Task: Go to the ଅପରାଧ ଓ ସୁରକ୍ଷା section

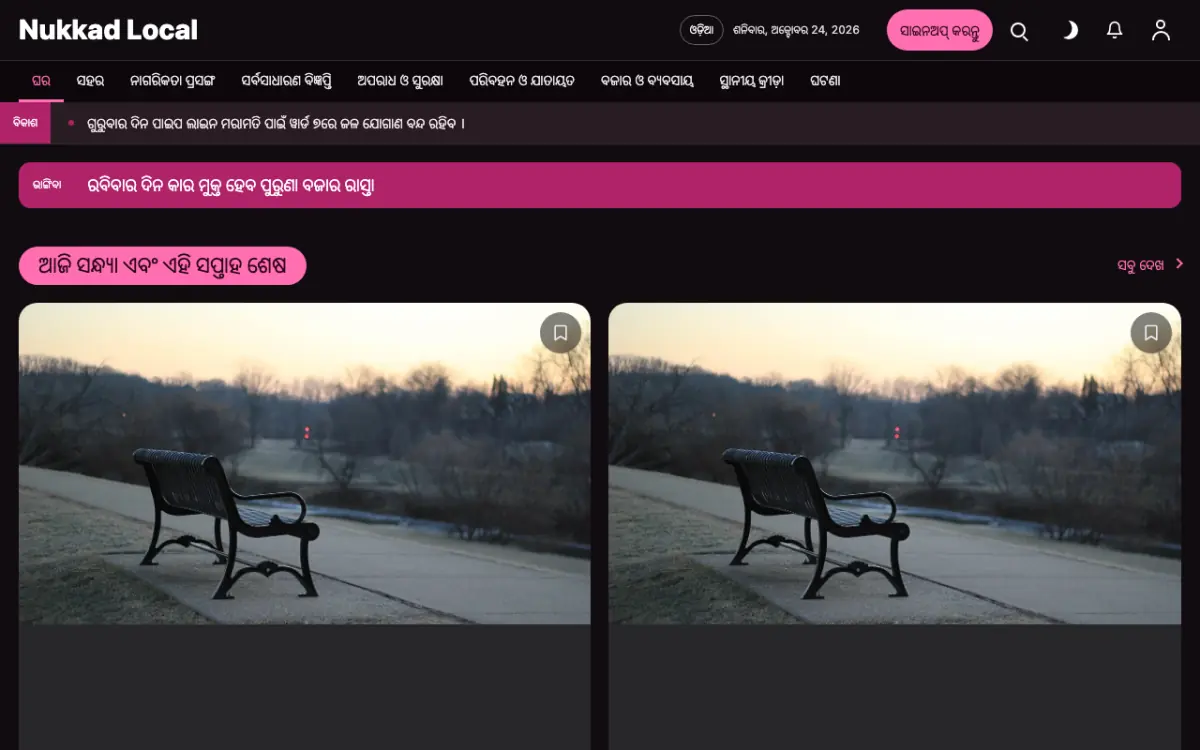Action: coord(400,81)
